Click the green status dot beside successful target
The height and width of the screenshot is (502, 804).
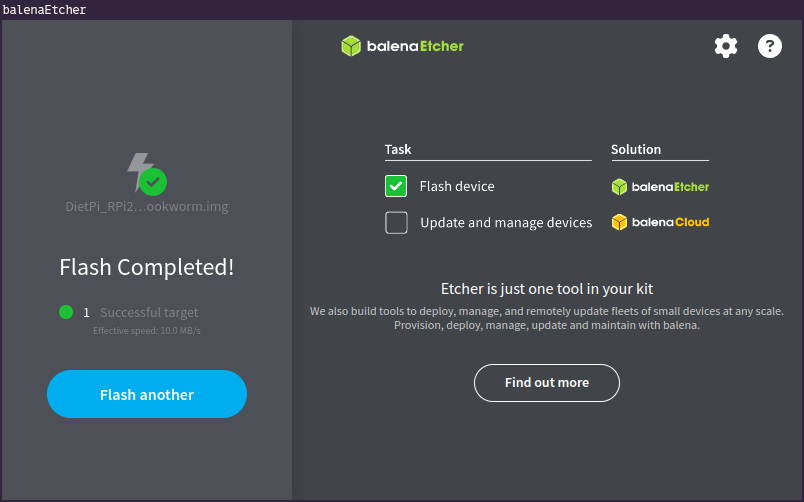tap(66, 312)
